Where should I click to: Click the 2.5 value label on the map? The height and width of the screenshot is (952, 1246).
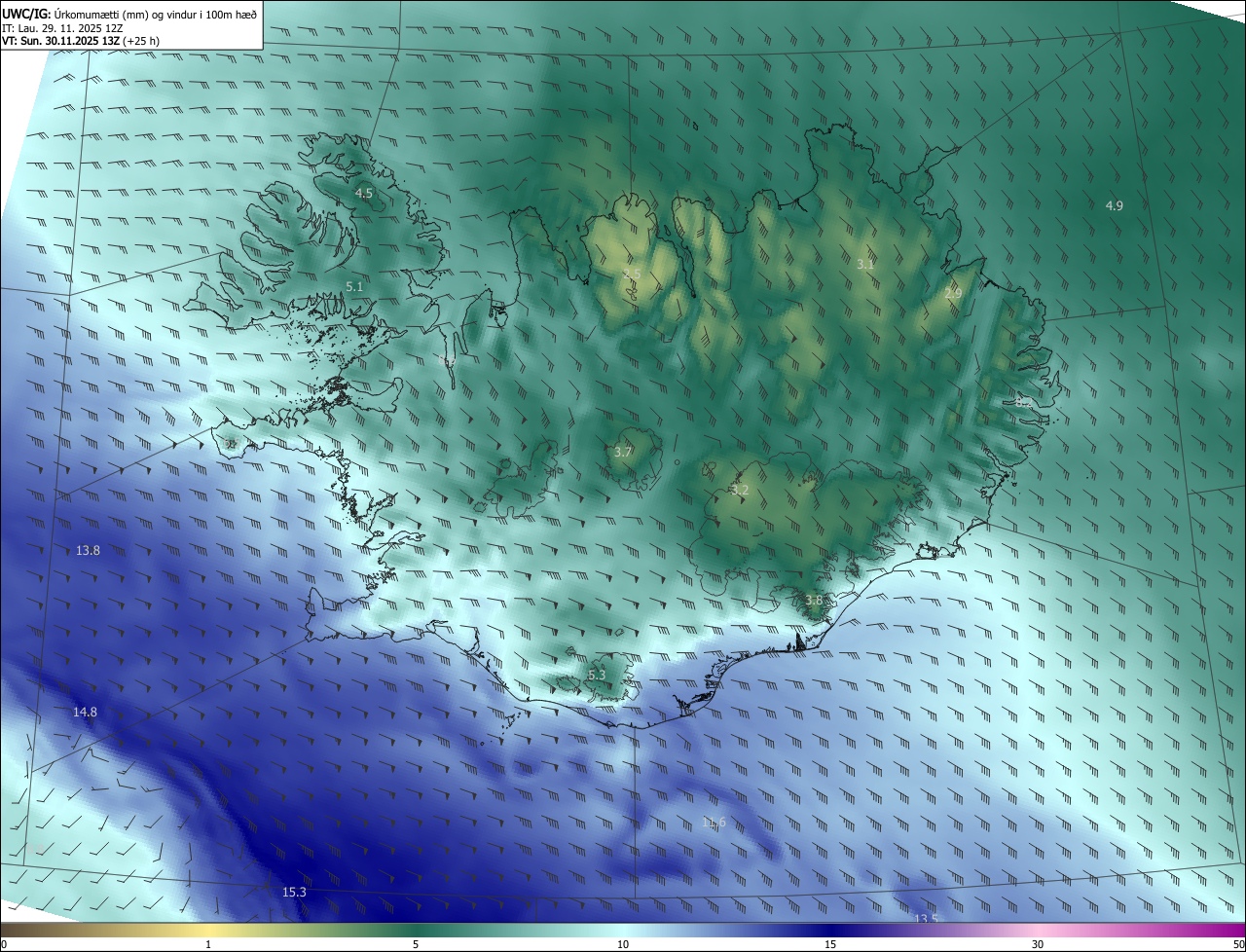coord(632,274)
